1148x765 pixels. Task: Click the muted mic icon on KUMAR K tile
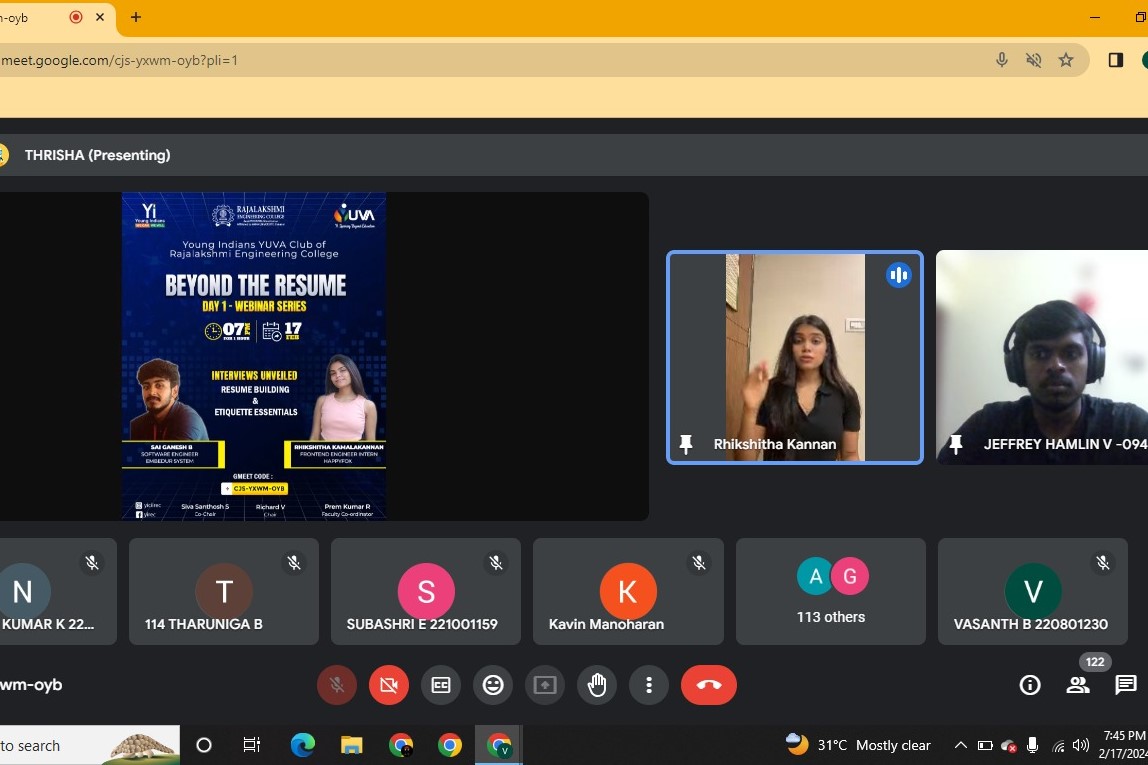coord(92,562)
